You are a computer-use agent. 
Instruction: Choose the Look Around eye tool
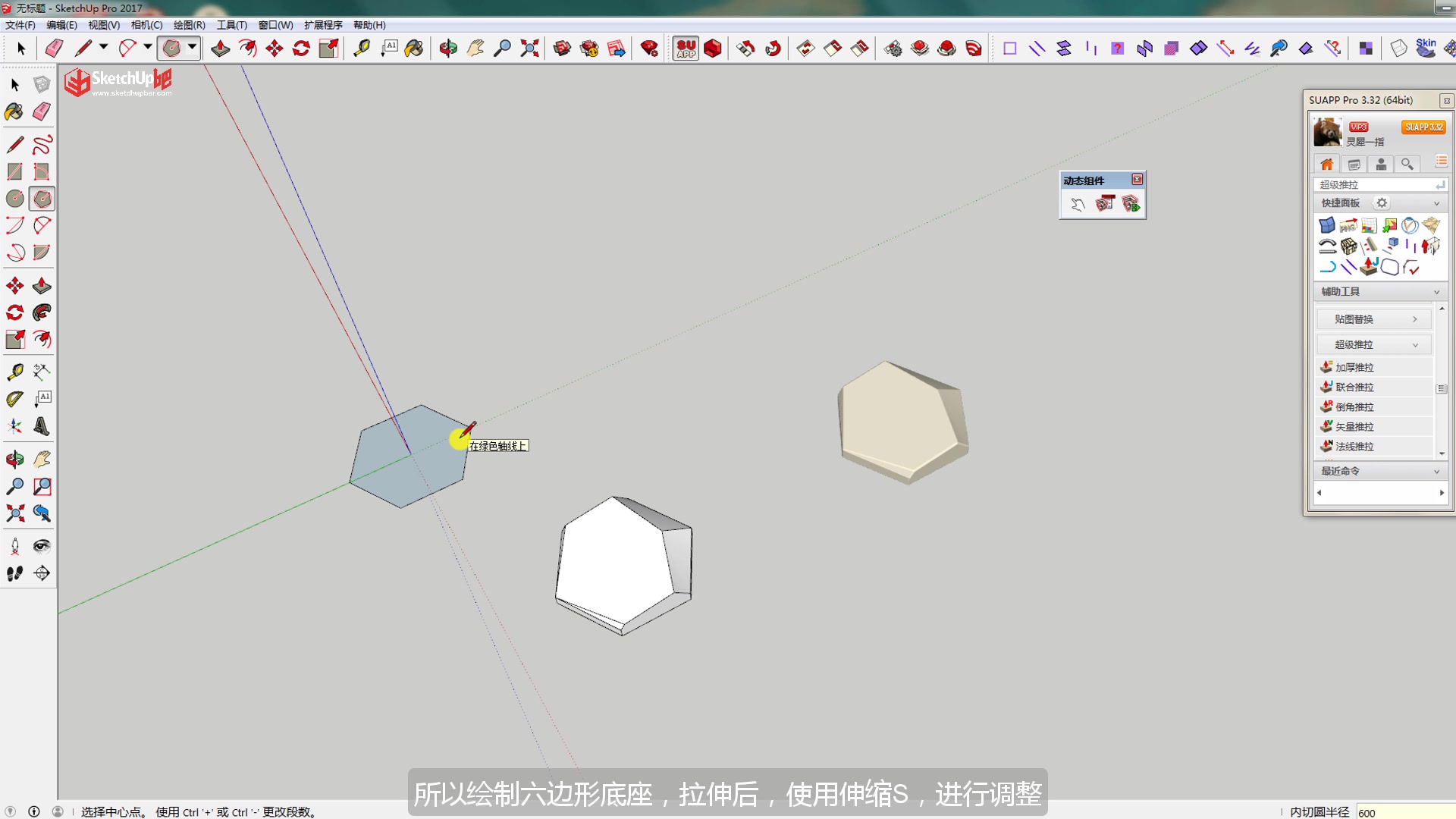42,546
